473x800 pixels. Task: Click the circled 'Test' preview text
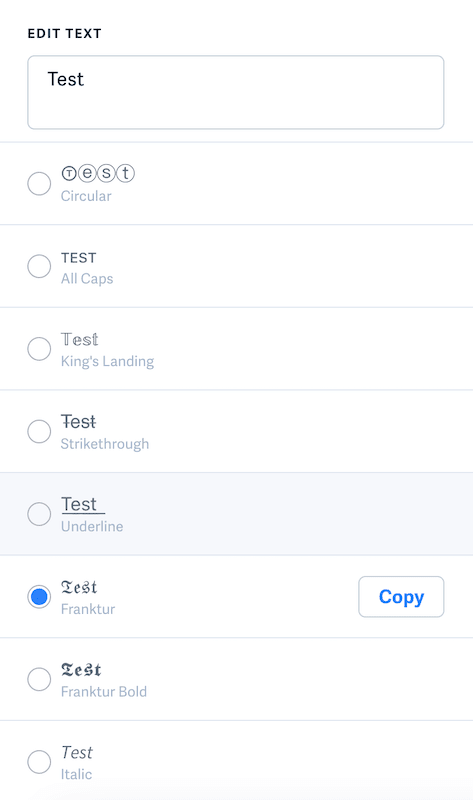(x=98, y=173)
